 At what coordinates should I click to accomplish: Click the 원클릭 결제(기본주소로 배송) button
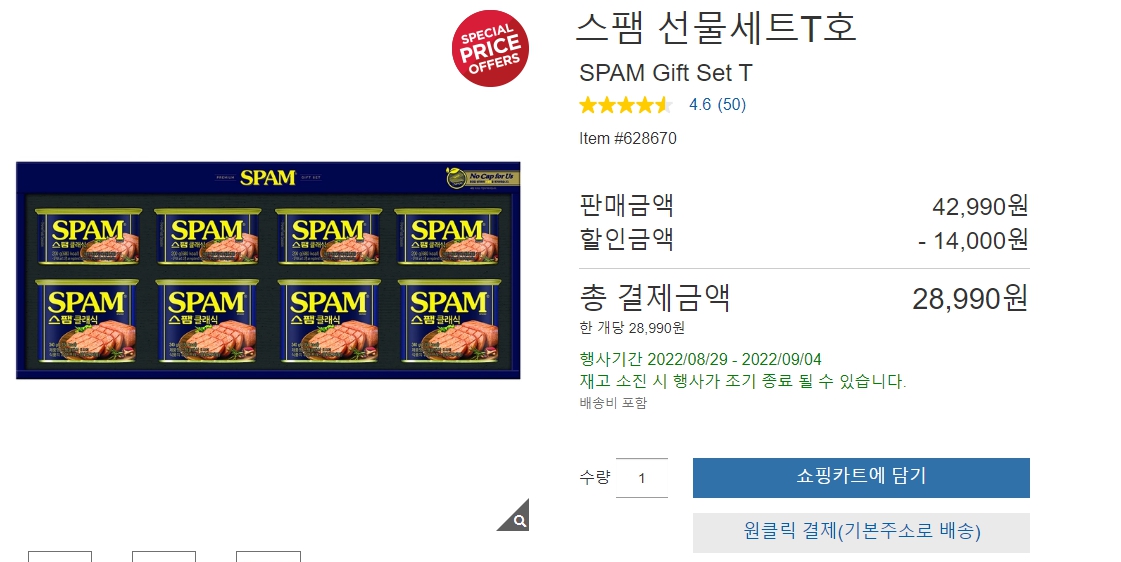click(x=861, y=532)
